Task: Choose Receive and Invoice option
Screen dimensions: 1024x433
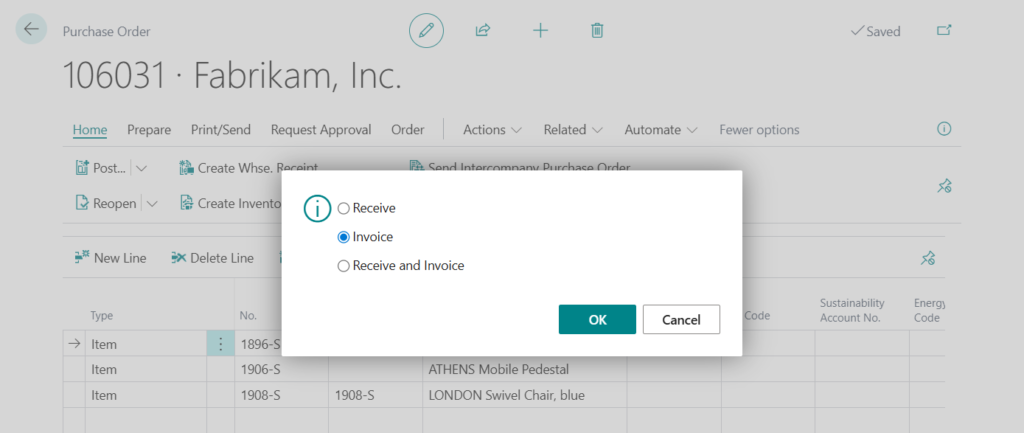Action: [x=344, y=266]
